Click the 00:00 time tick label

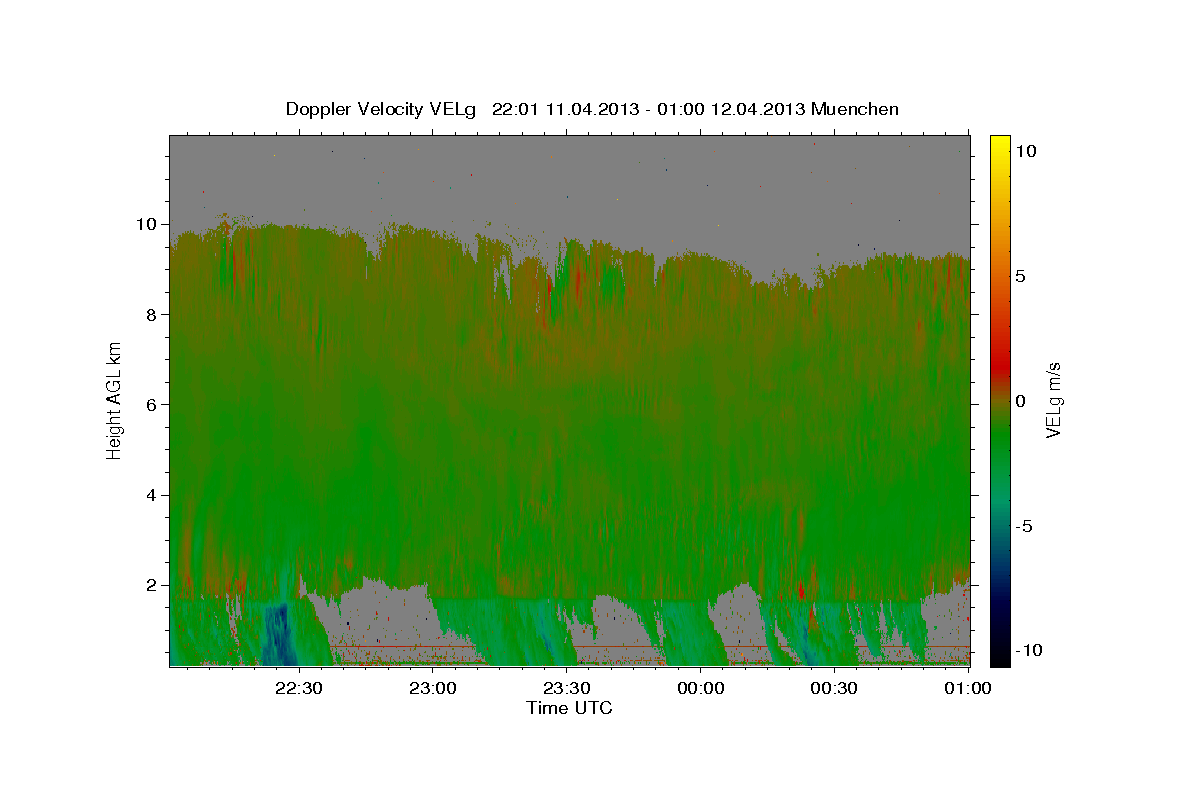(x=700, y=688)
